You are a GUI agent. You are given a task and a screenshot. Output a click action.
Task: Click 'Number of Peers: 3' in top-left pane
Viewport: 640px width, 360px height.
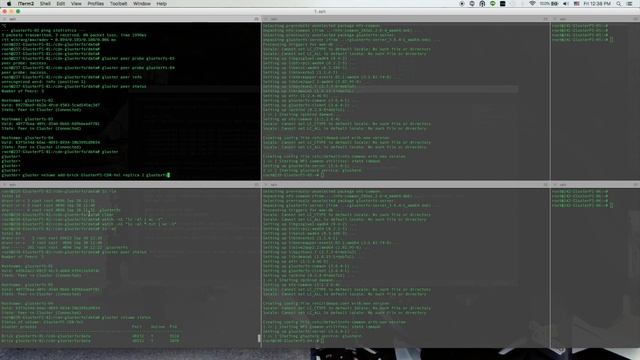[22, 91]
